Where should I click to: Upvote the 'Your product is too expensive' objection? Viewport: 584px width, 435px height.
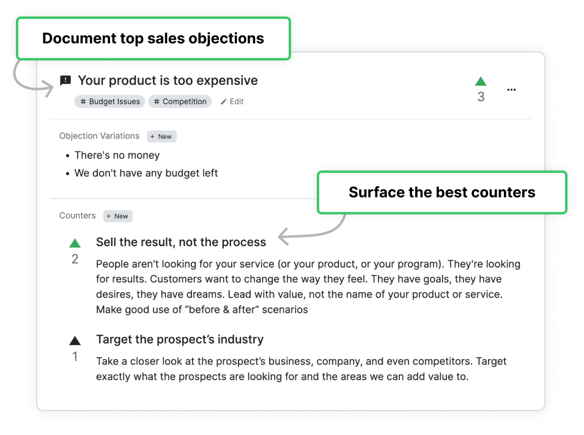point(480,81)
